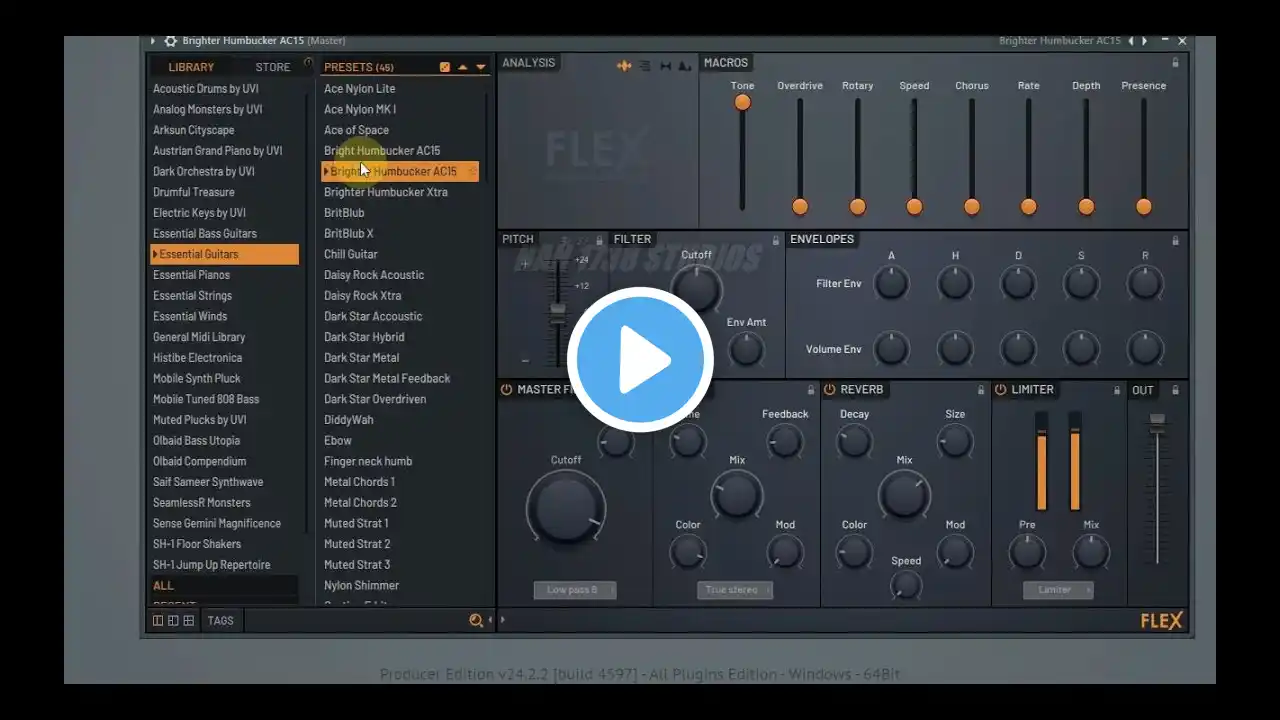Toggle the MASTER FILTER power button
Screen dimensions: 1280x720
[506, 390]
